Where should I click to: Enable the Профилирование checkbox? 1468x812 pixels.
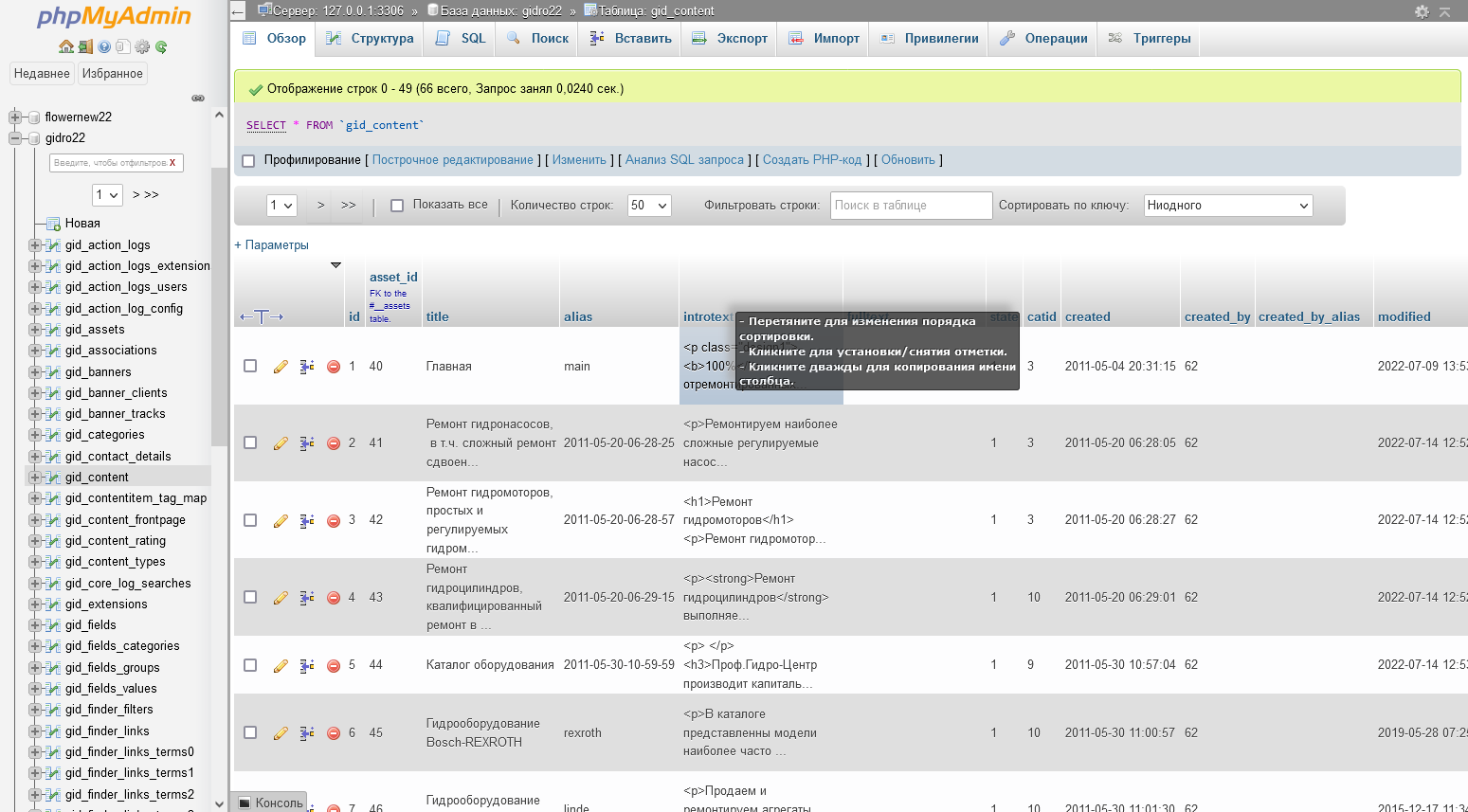249,161
